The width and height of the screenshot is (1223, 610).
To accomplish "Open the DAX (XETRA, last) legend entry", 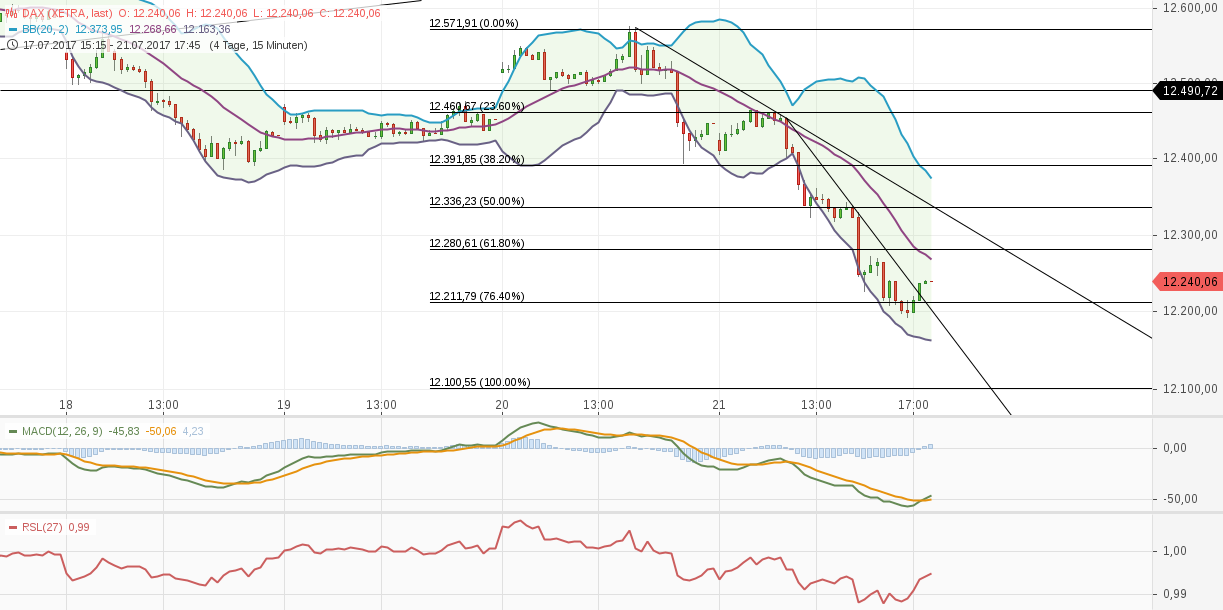I will pos(65,14).
